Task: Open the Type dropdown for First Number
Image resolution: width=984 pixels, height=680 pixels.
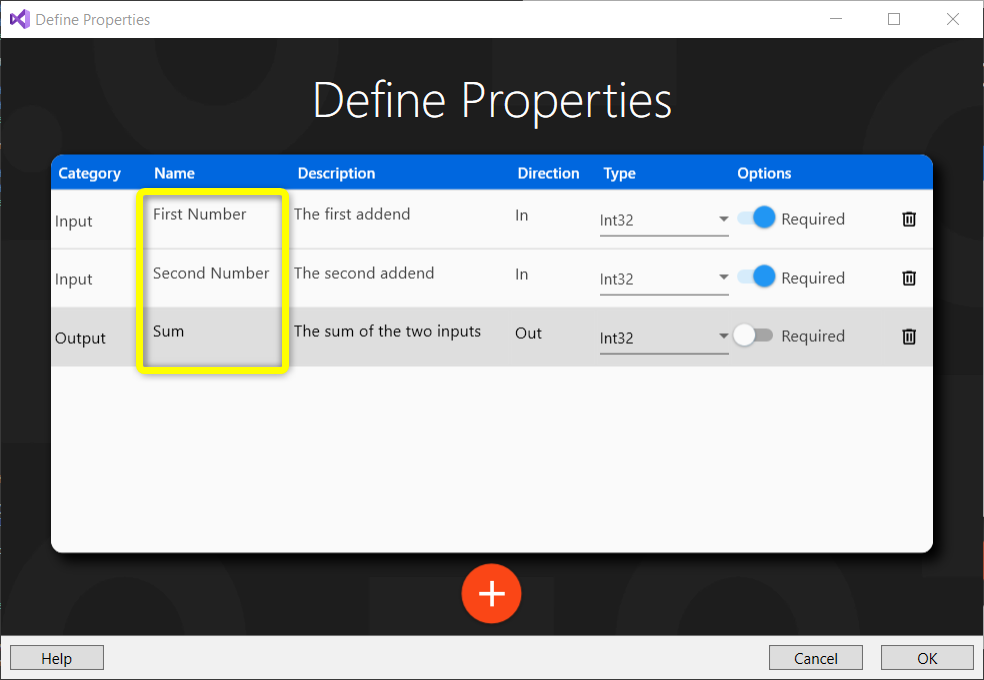Action: [722, 218]
